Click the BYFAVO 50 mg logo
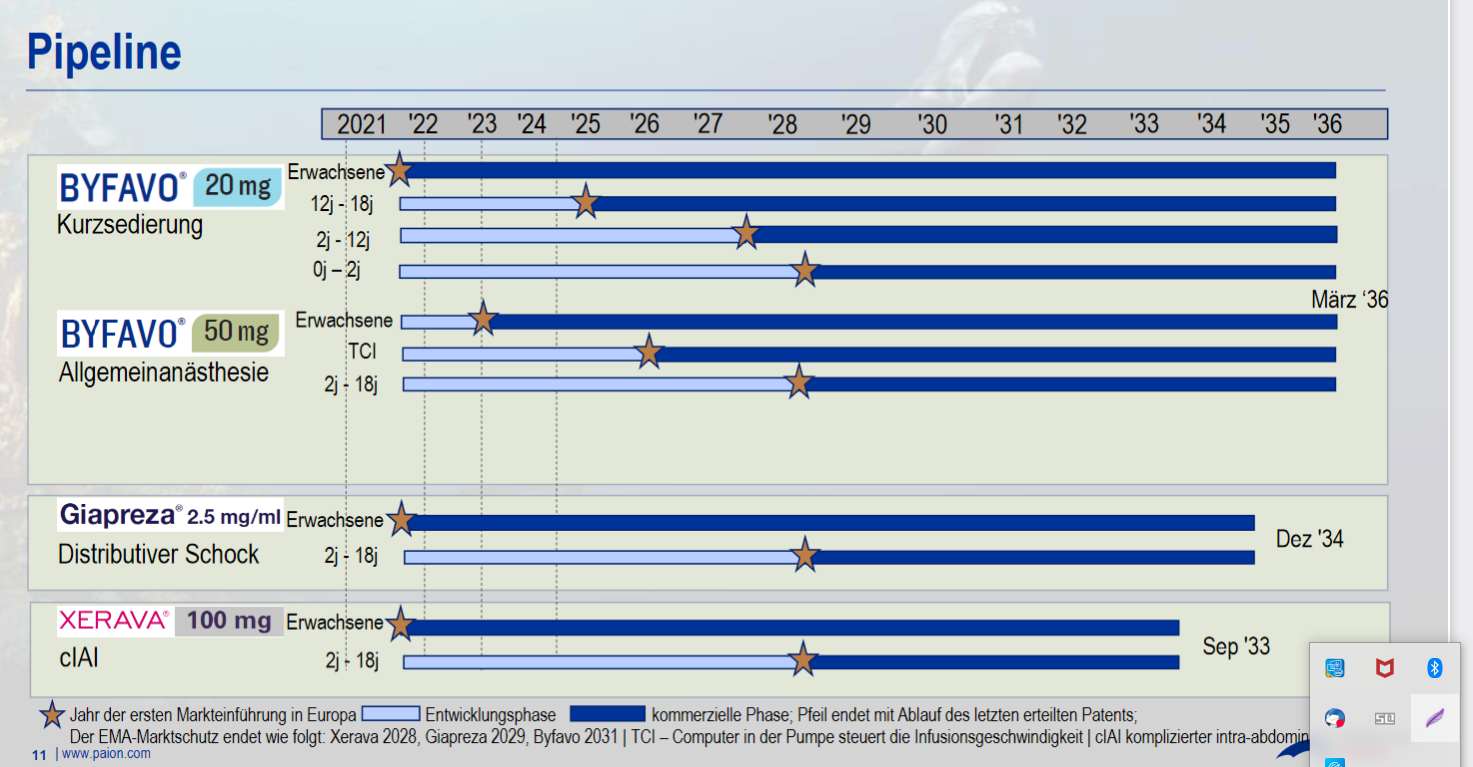 coord(170,333)
